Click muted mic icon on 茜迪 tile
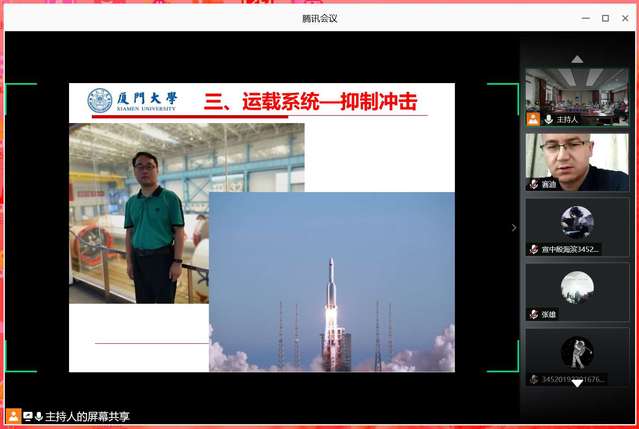The image size is (639, 429). point(535,184)
